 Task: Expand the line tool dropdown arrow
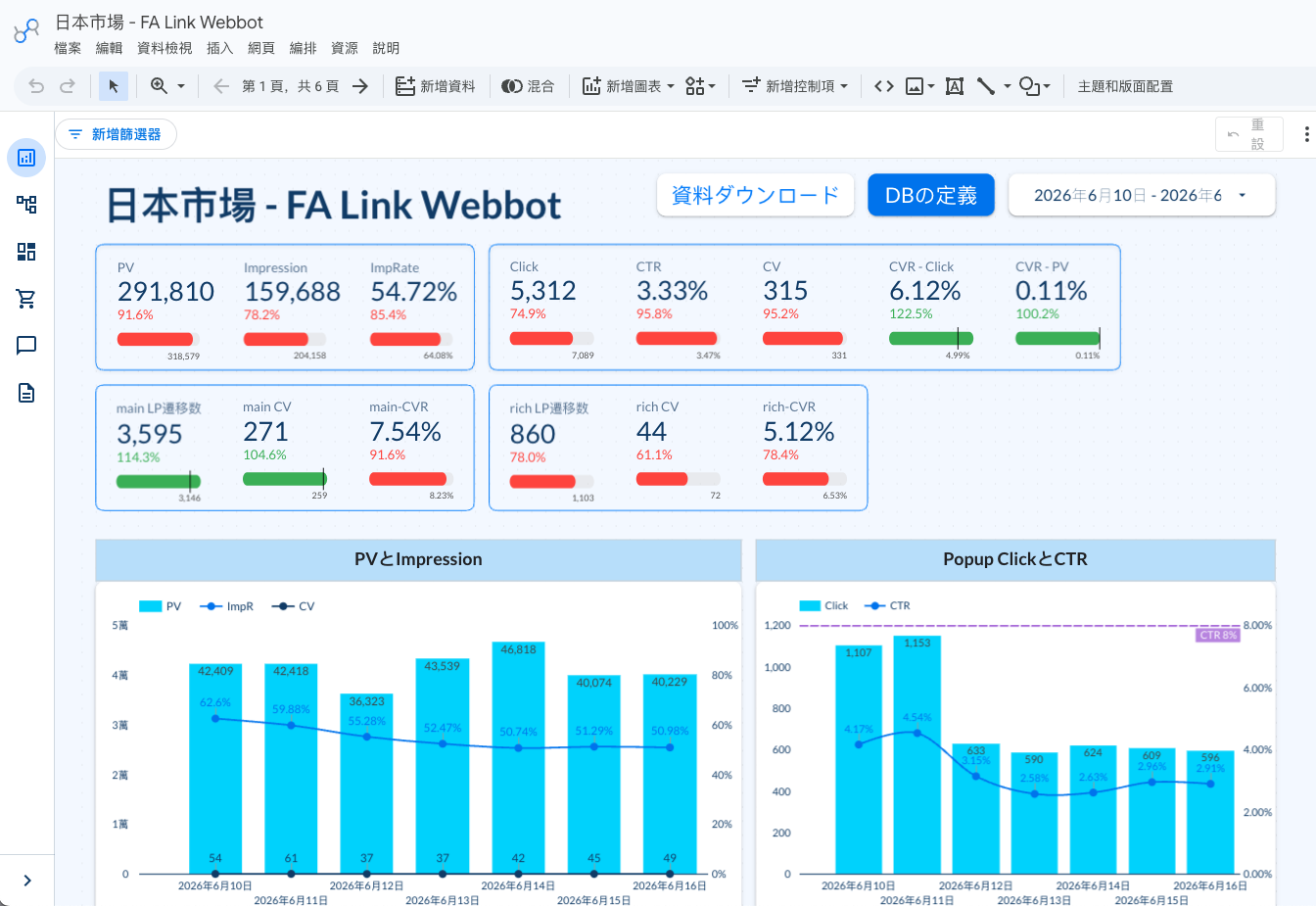(1007, 86)
